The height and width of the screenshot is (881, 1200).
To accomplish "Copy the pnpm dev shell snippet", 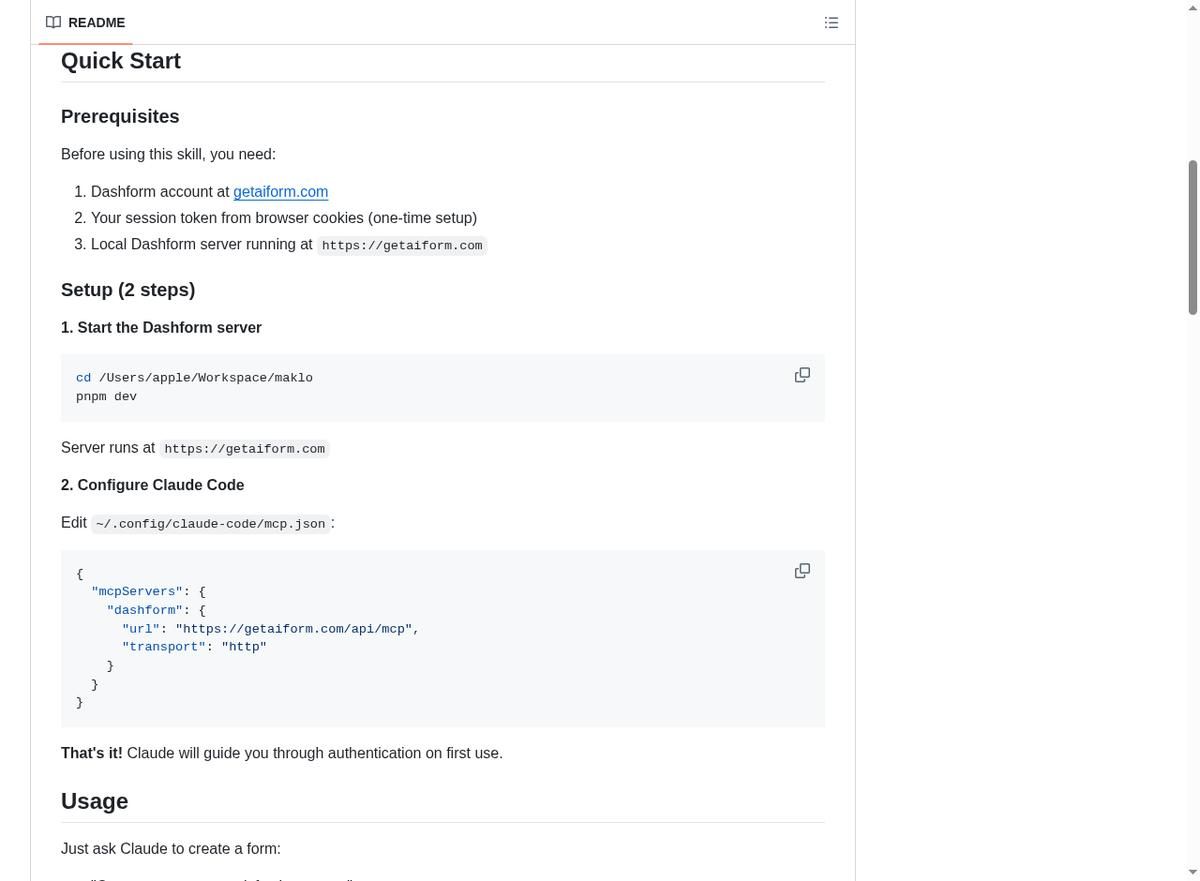I will (x=802, y=375).
